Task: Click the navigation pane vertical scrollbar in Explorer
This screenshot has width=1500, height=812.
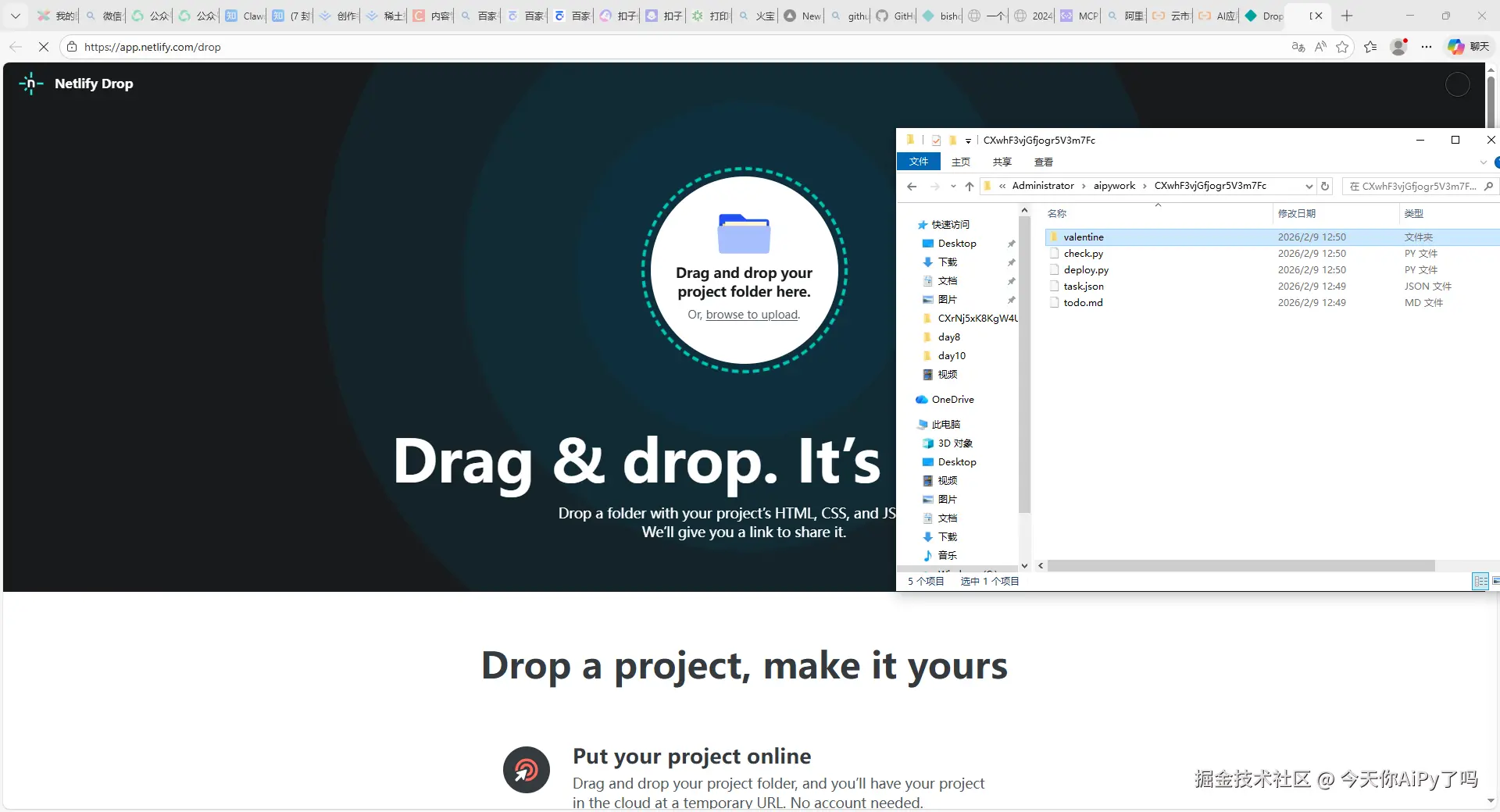Action: pos(1024,364)
